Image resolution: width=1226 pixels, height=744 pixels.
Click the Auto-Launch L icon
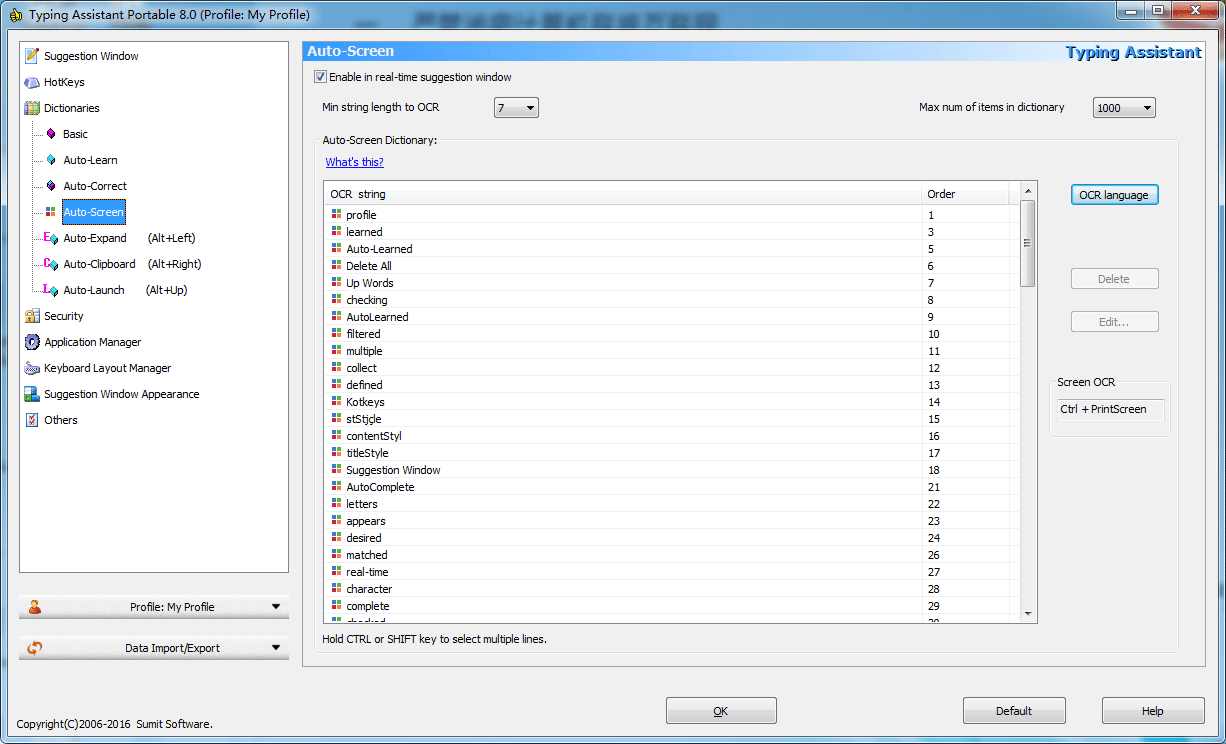[50, 290]
